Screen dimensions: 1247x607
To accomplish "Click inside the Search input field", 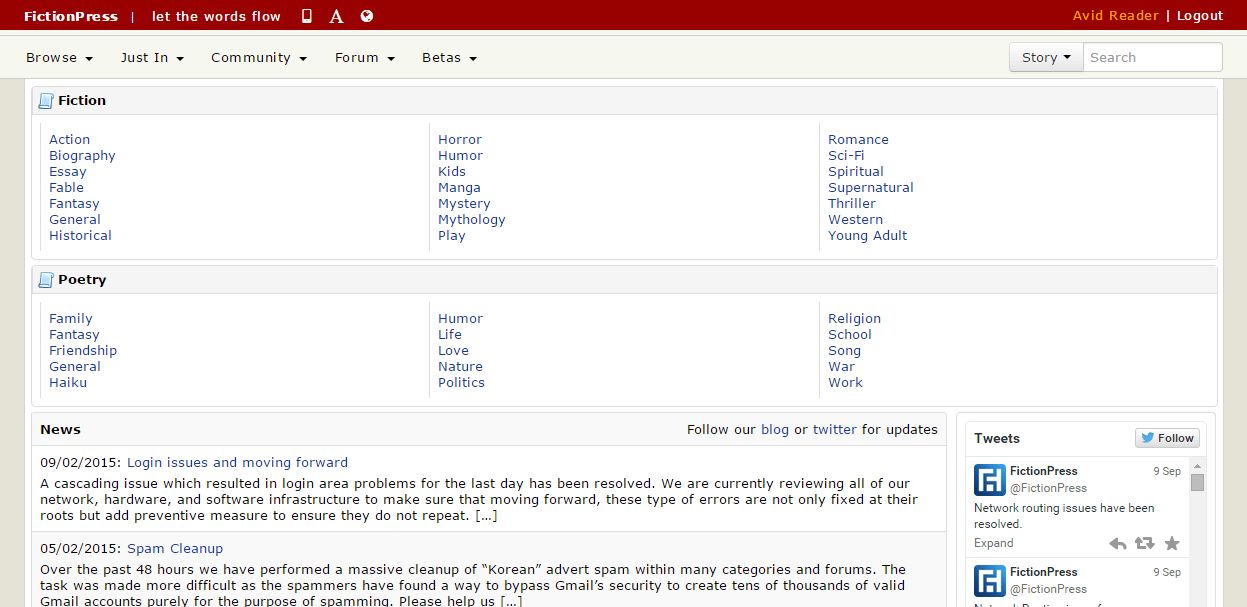I will 1152,57.
